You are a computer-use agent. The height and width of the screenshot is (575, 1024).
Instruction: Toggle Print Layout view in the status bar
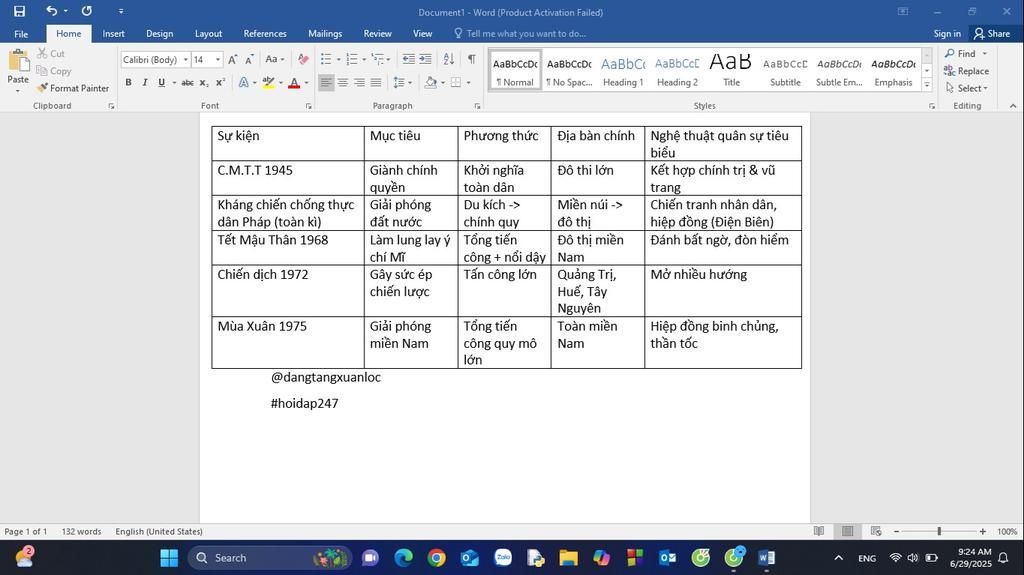[848, 531]
